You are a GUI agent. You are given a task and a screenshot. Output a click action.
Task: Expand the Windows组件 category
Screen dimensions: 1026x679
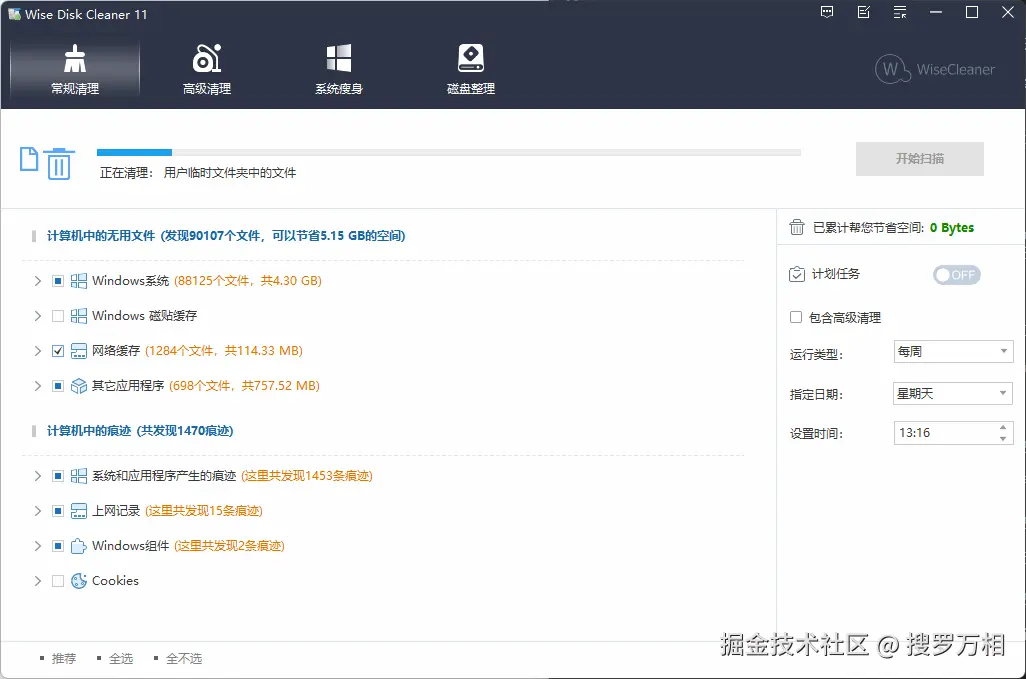37,546
